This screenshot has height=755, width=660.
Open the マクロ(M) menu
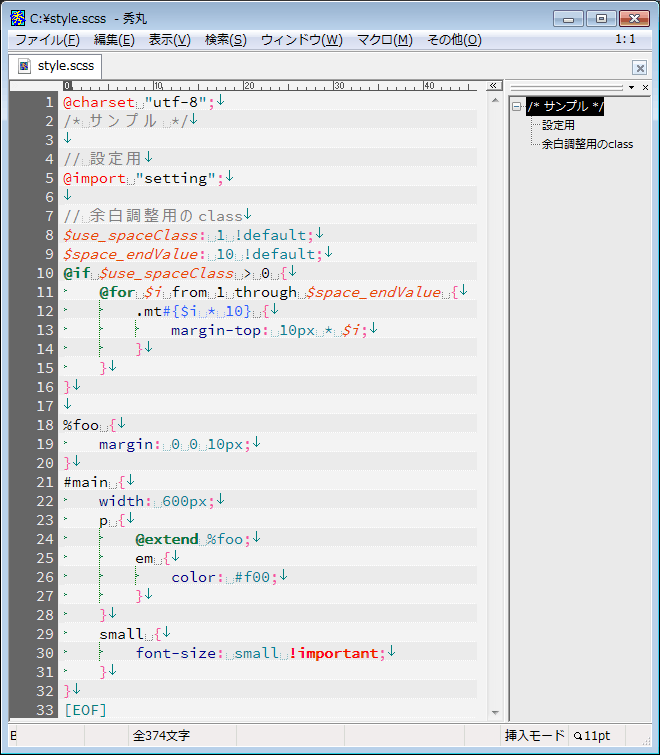coord(384,40)
